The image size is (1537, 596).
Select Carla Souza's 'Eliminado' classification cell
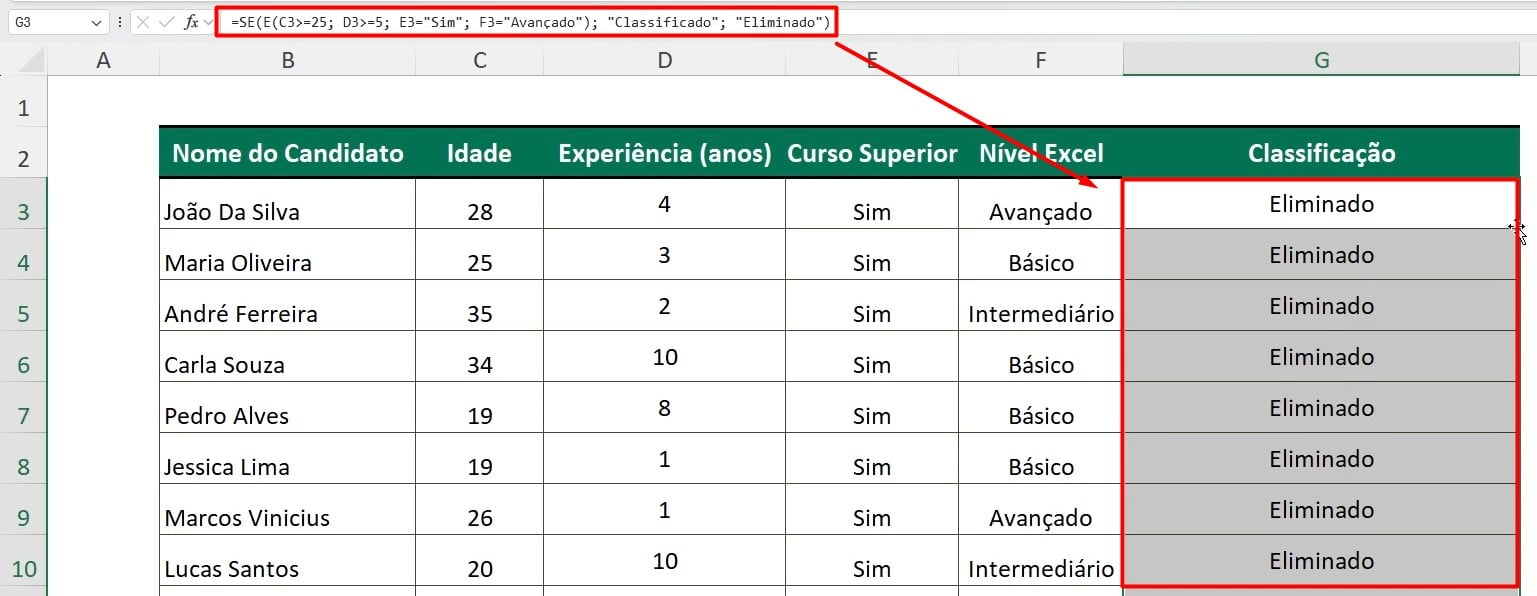click(1321, 357)
